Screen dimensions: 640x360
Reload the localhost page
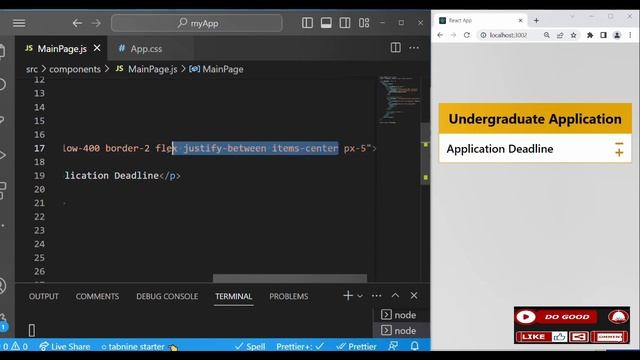[467, 35]
